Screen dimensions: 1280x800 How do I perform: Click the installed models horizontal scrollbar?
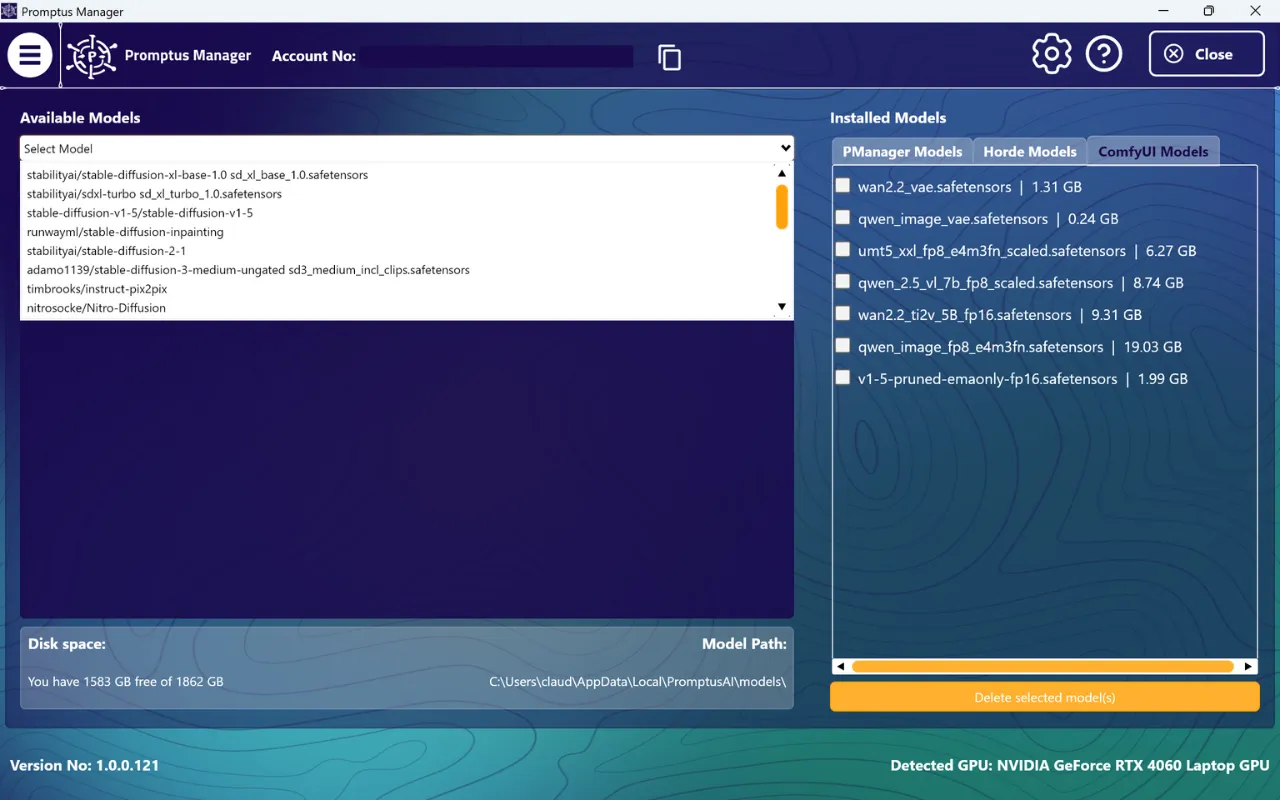pyautogui.click(x=1043, y=666)
